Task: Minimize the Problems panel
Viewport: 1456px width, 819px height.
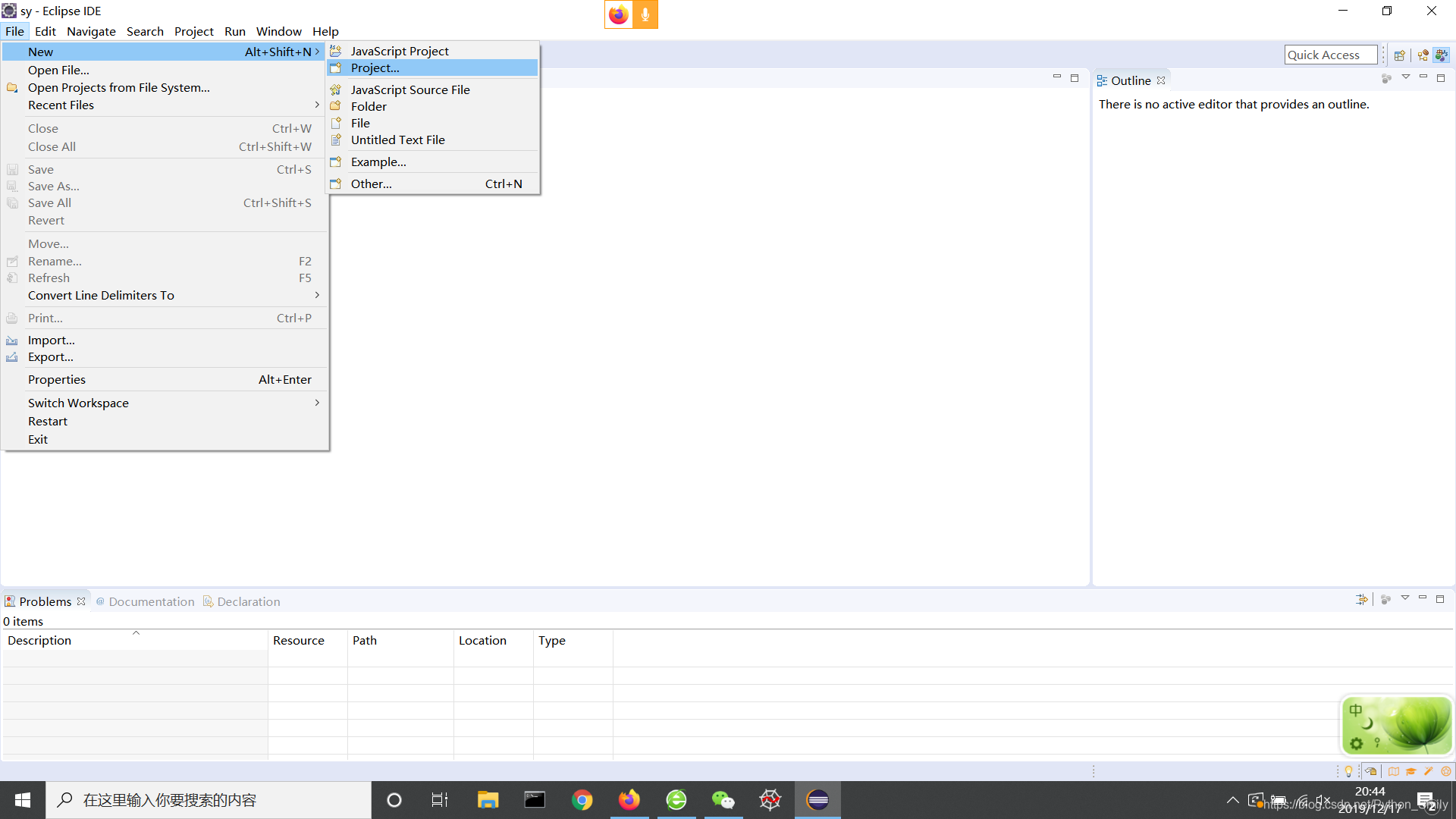Action: click(x=1423, y=598)
